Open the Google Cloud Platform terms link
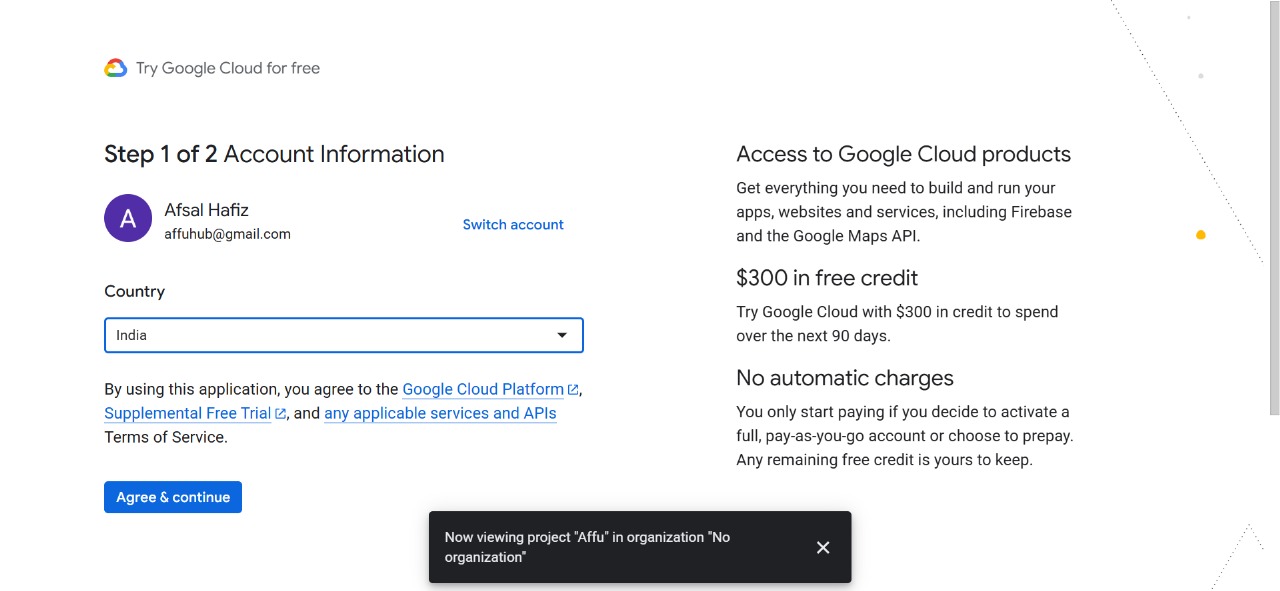1280x591 pixels. click(482, 389)
